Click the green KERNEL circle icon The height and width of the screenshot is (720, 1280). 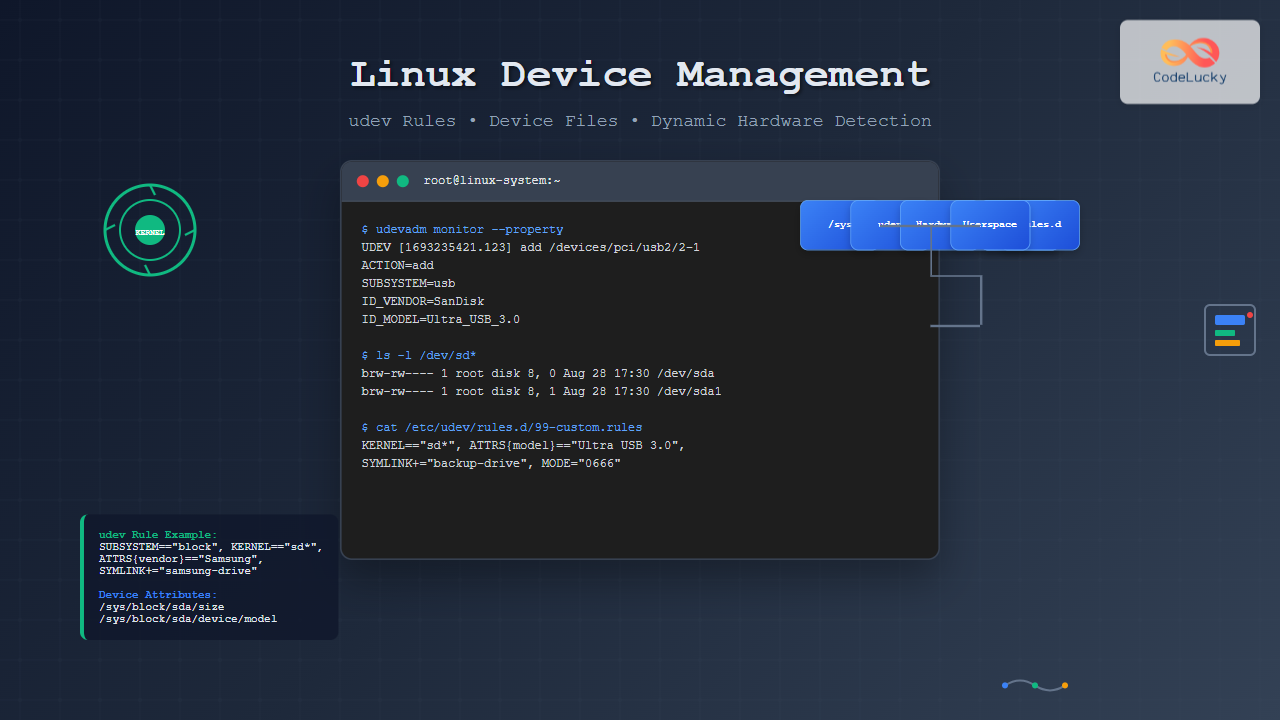[x=150, y=230]
